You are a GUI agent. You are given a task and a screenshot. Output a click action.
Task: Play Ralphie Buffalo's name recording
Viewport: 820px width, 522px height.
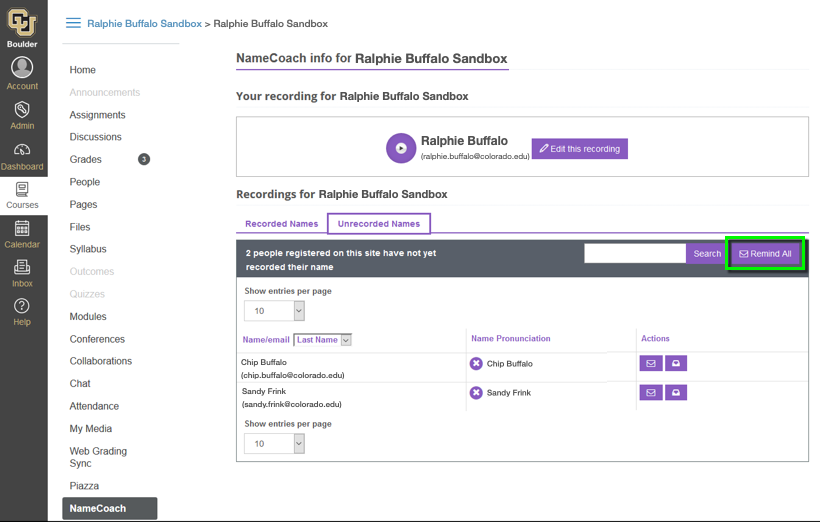pos(400,148)
